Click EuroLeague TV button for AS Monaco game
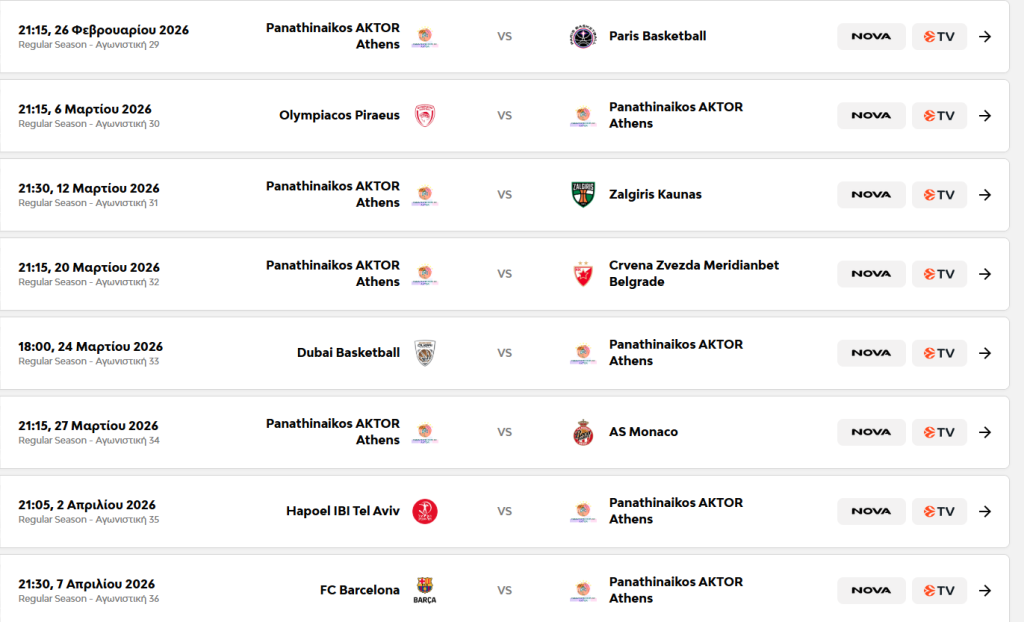The width and height of the screenshot is (1024, 622). 939,432
